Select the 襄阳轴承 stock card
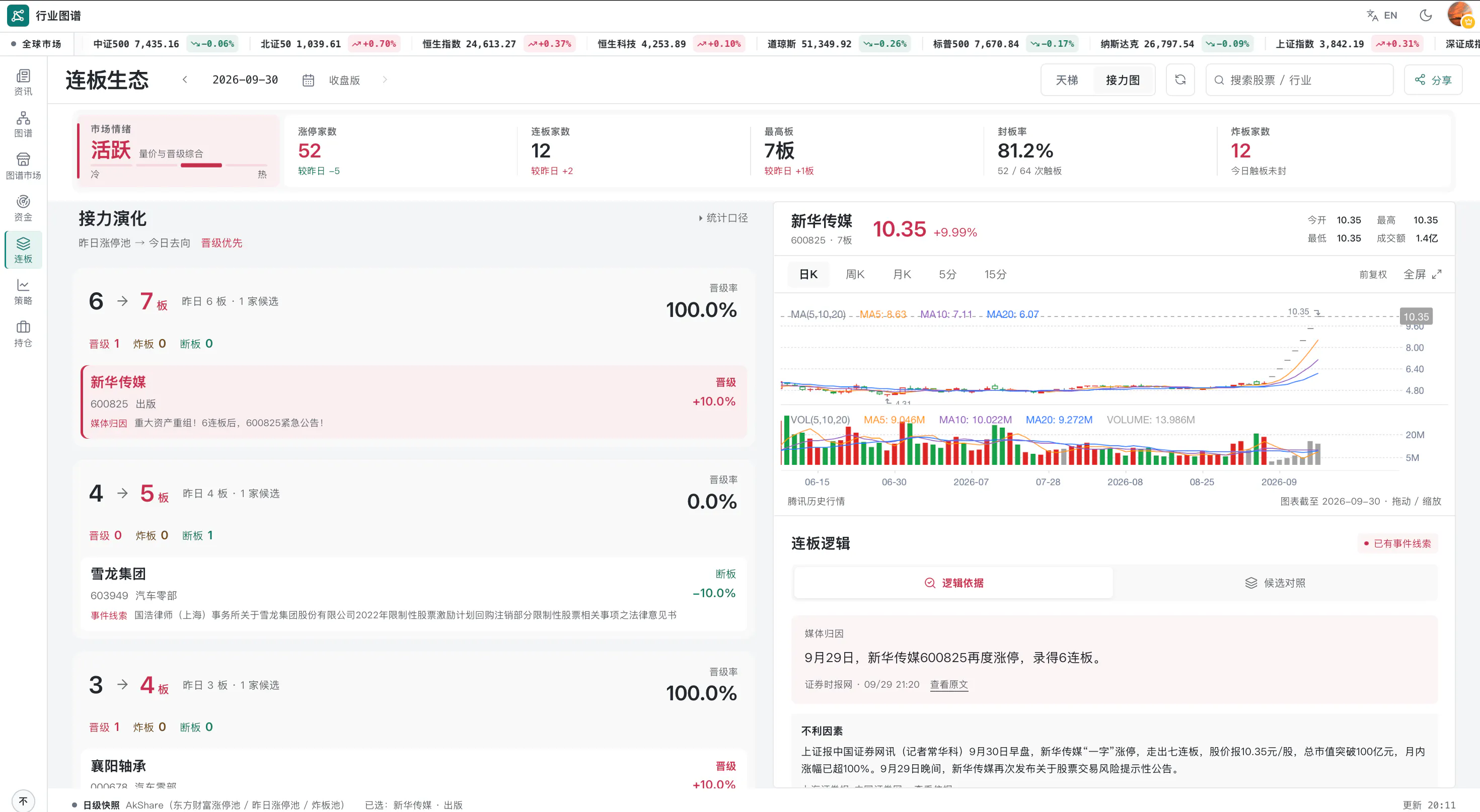The width and height of the screenshot is (1480, 812). [414, 770]
